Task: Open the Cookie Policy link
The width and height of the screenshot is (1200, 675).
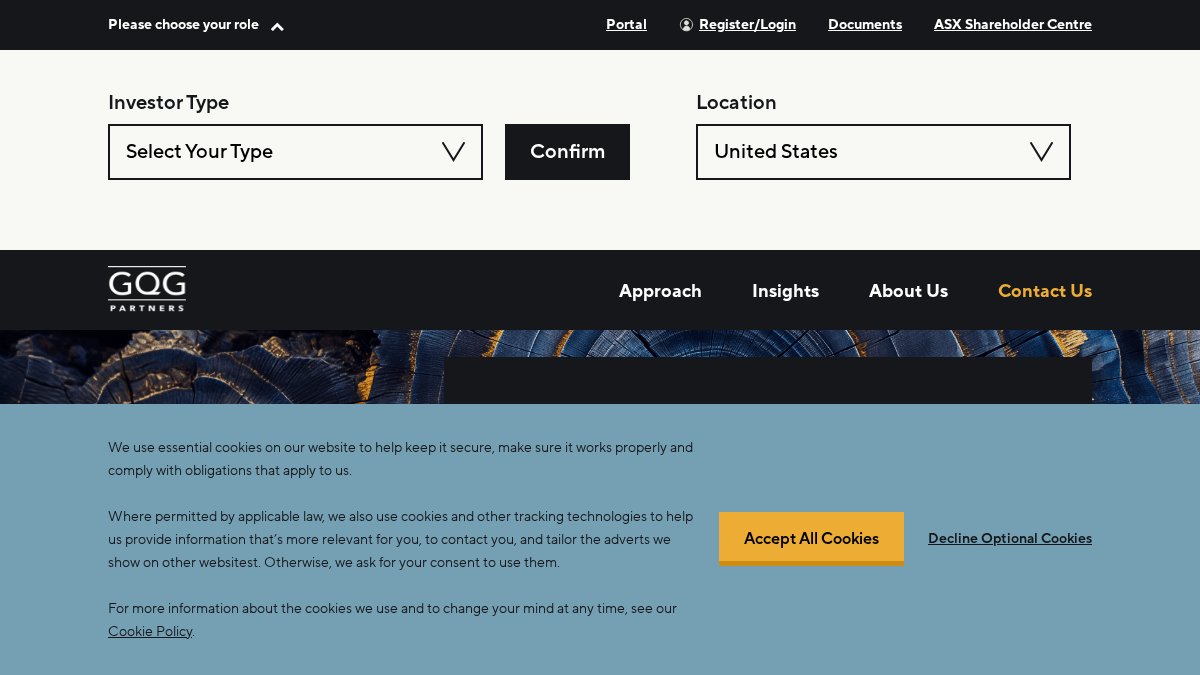Action: [x=150, y=632]
